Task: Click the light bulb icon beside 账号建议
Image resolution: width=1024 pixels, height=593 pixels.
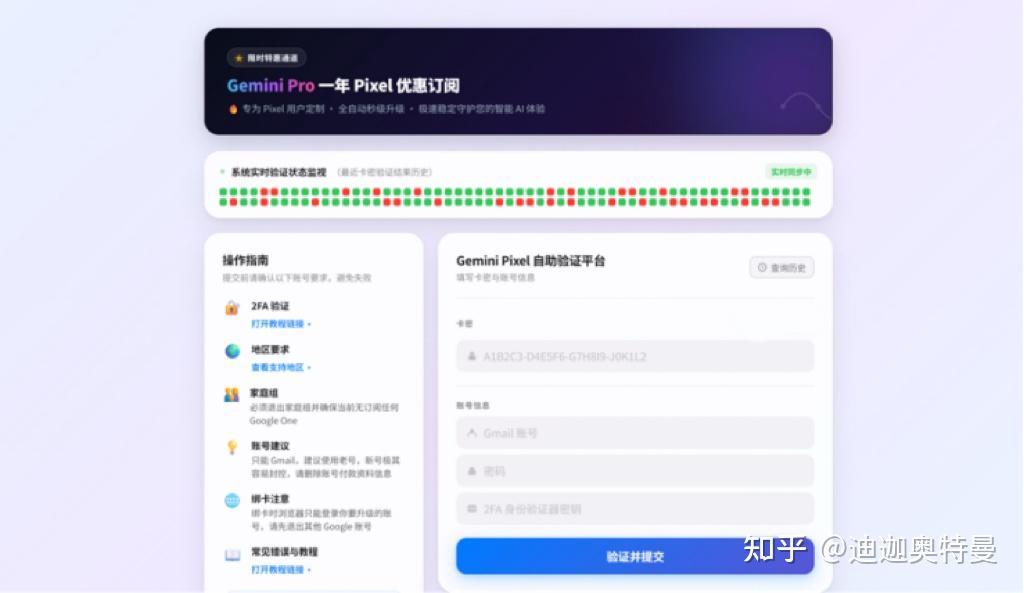Action: [232, 447]
